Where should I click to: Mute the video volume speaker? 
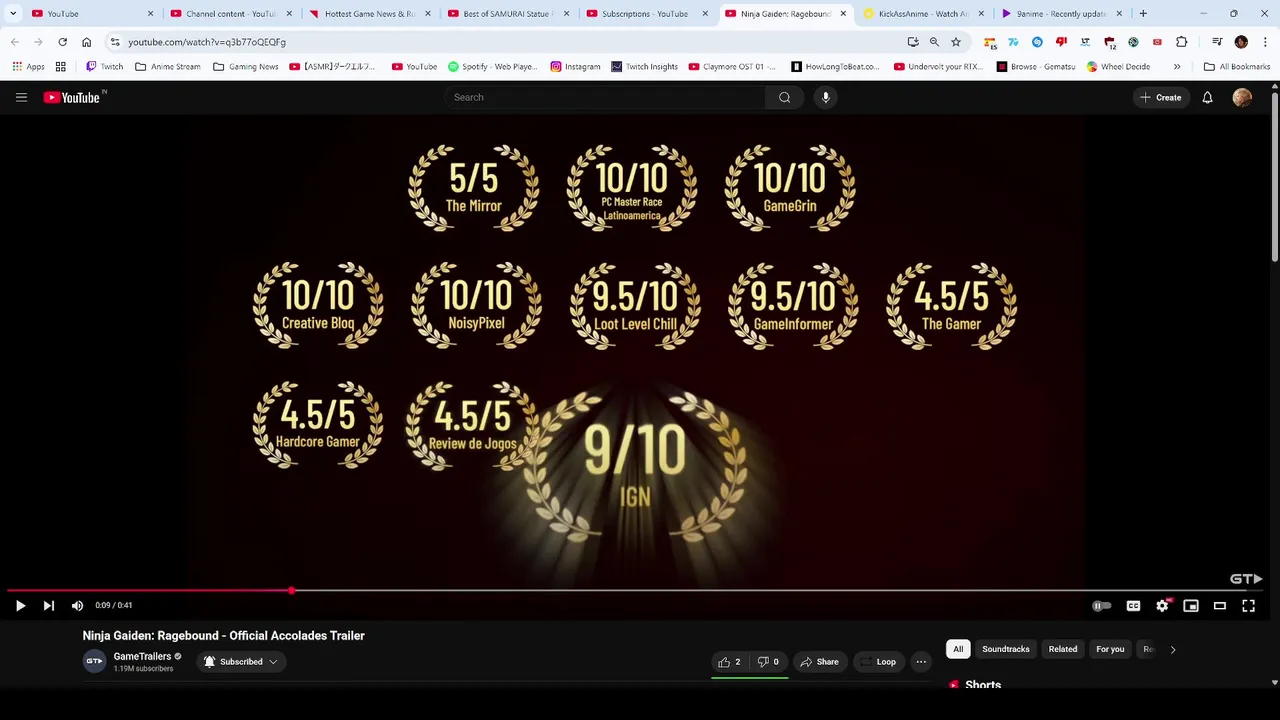77,605
